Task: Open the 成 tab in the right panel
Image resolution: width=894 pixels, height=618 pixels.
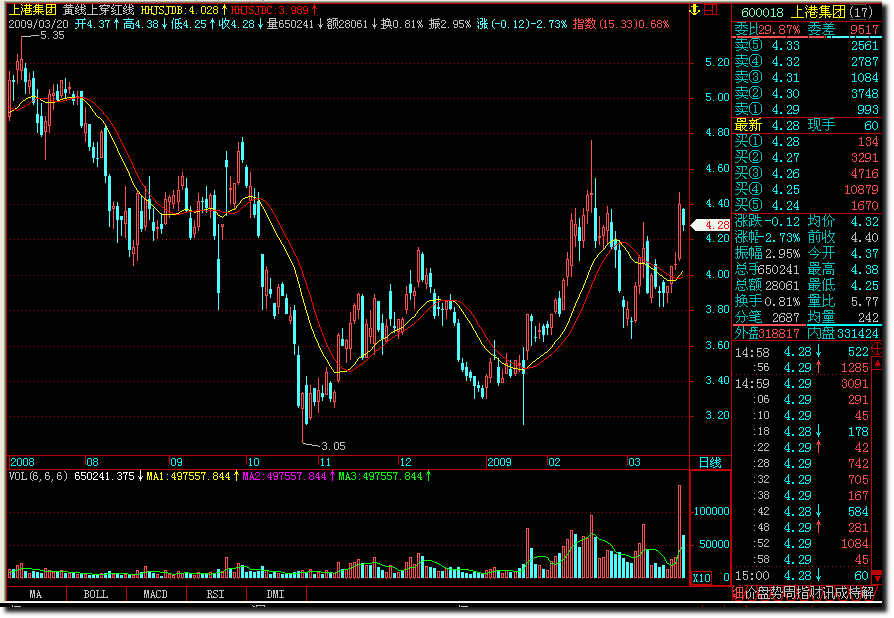Action: tap(843, 593)
